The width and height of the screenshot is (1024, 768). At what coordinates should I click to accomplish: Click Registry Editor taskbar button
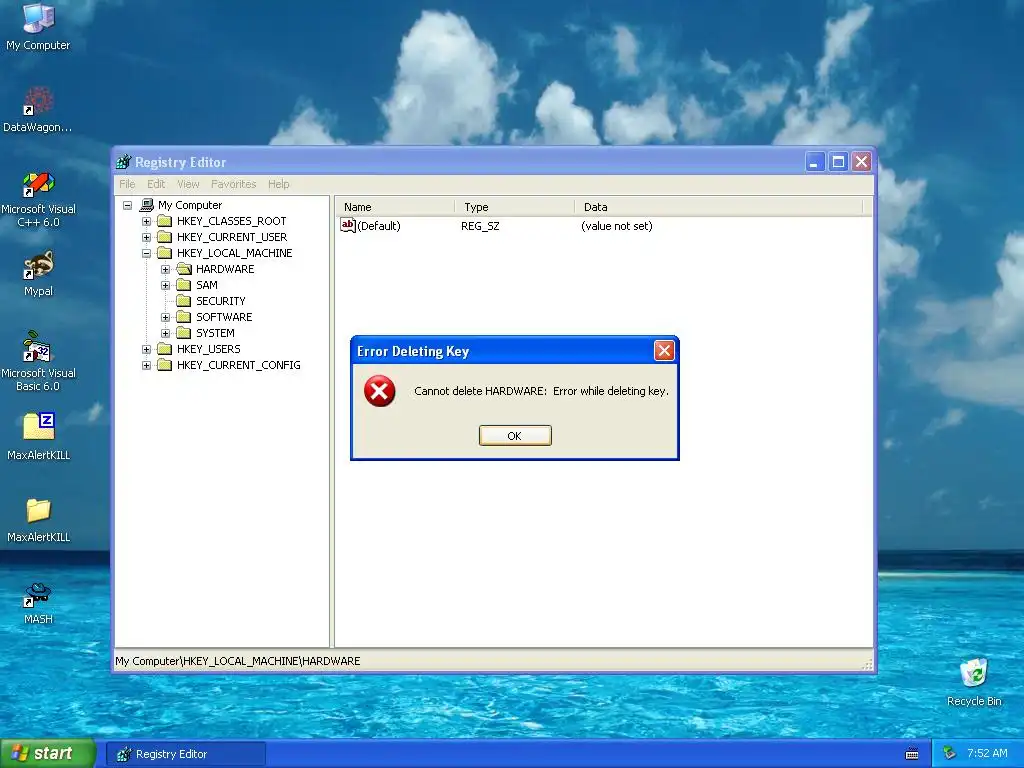click(x=185, y=754)
